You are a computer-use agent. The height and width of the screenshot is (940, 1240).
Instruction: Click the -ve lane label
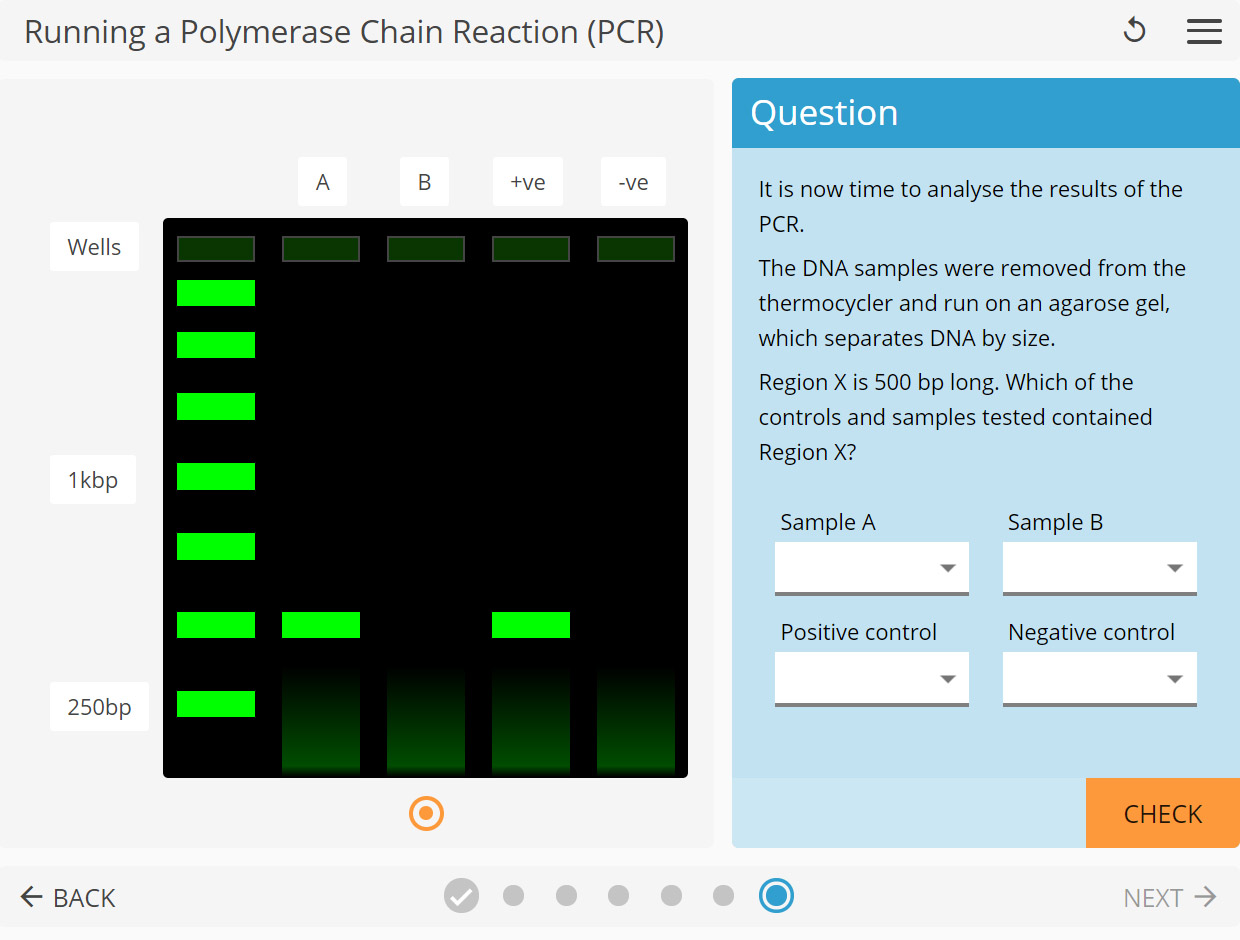tap(633, 182)
